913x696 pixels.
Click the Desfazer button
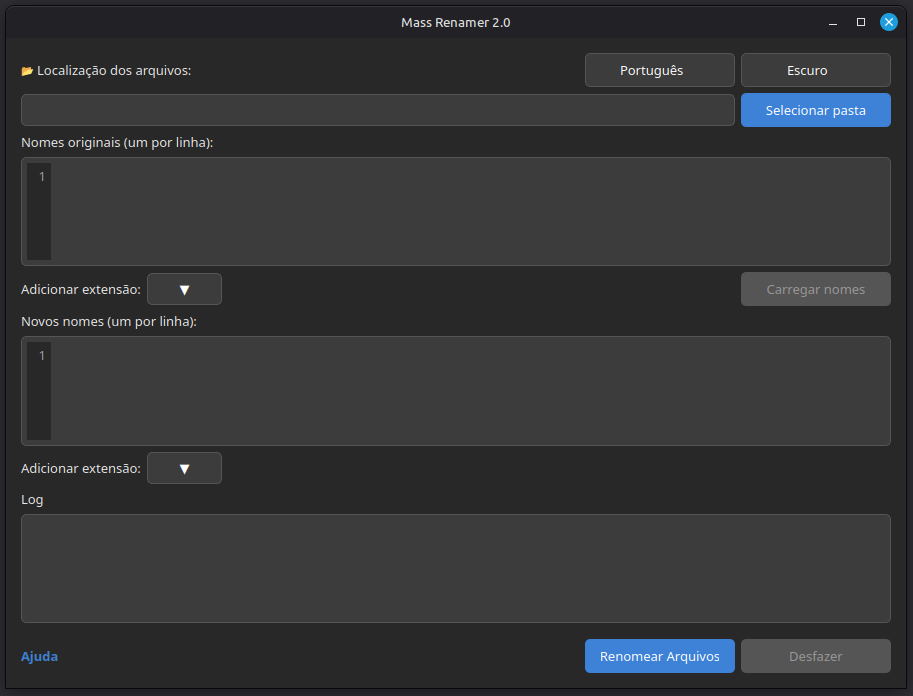(815, 656)
